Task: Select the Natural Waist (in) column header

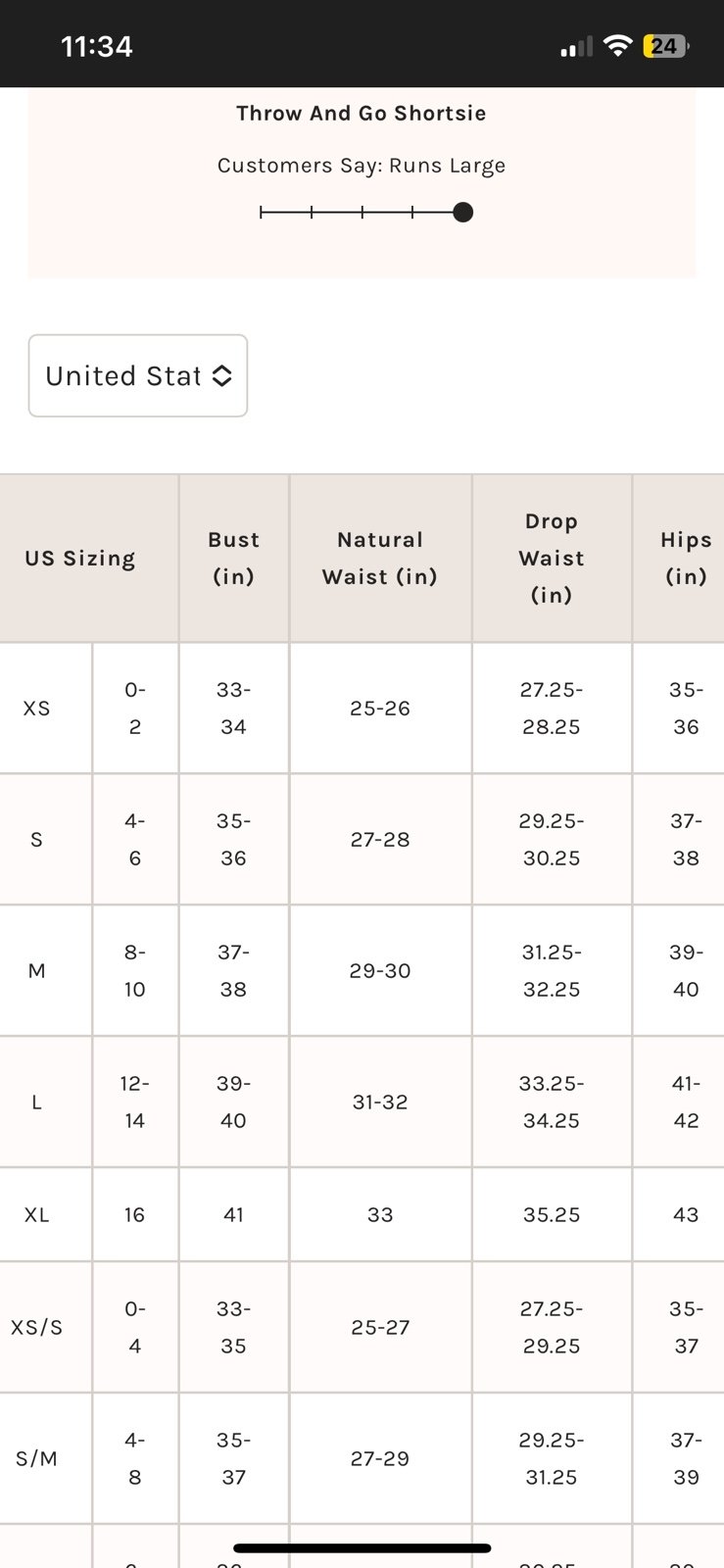Action: 380,559
